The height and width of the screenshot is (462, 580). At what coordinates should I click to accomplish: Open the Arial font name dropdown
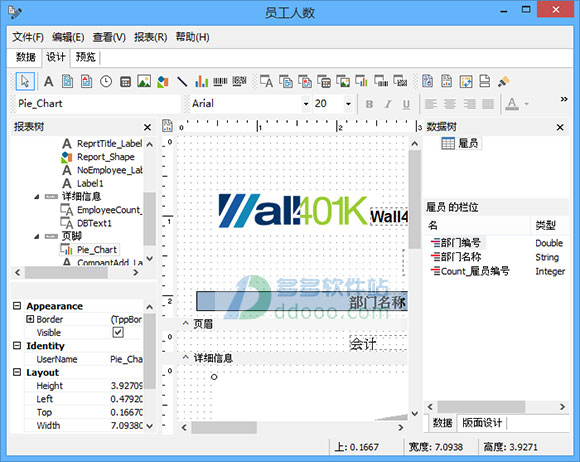pyautogui.click(x=306, y=104)
